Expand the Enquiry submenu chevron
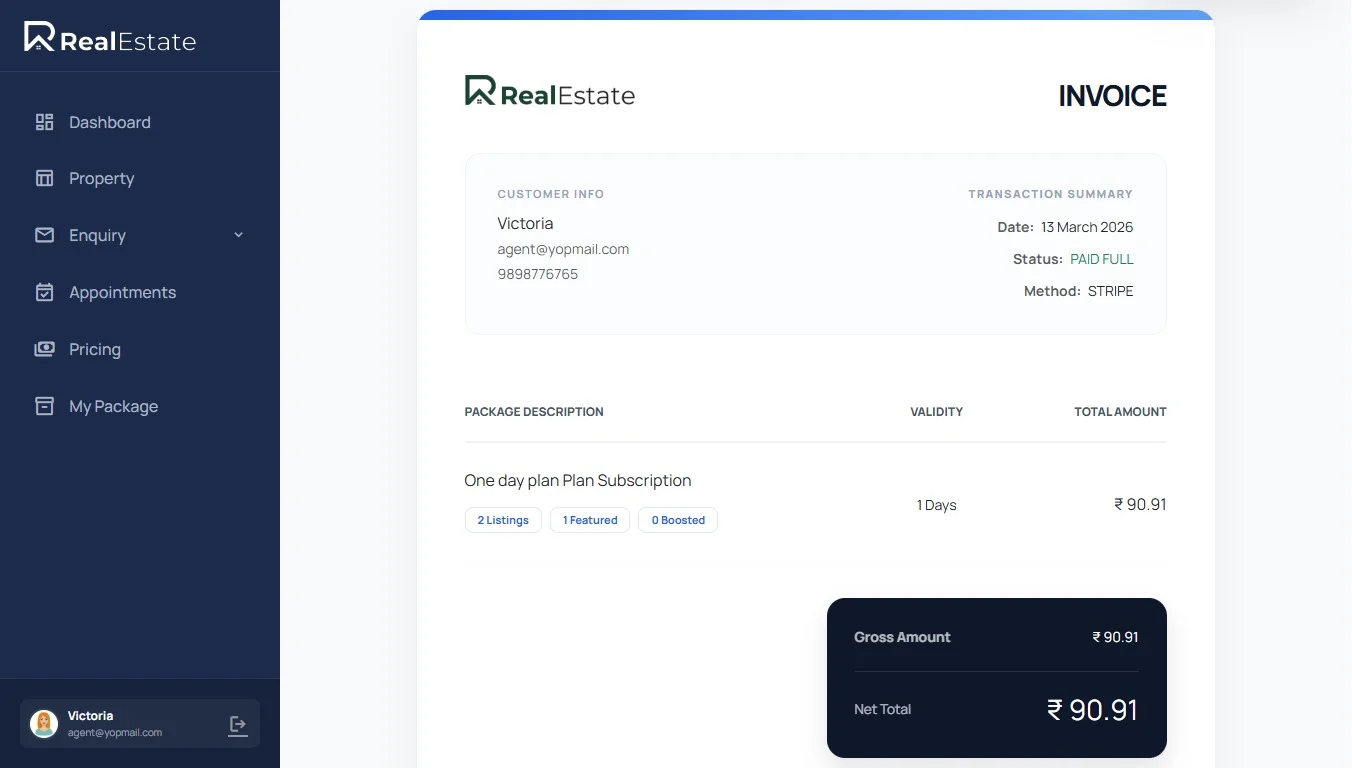1352x768 pixels. coord(238,235)
